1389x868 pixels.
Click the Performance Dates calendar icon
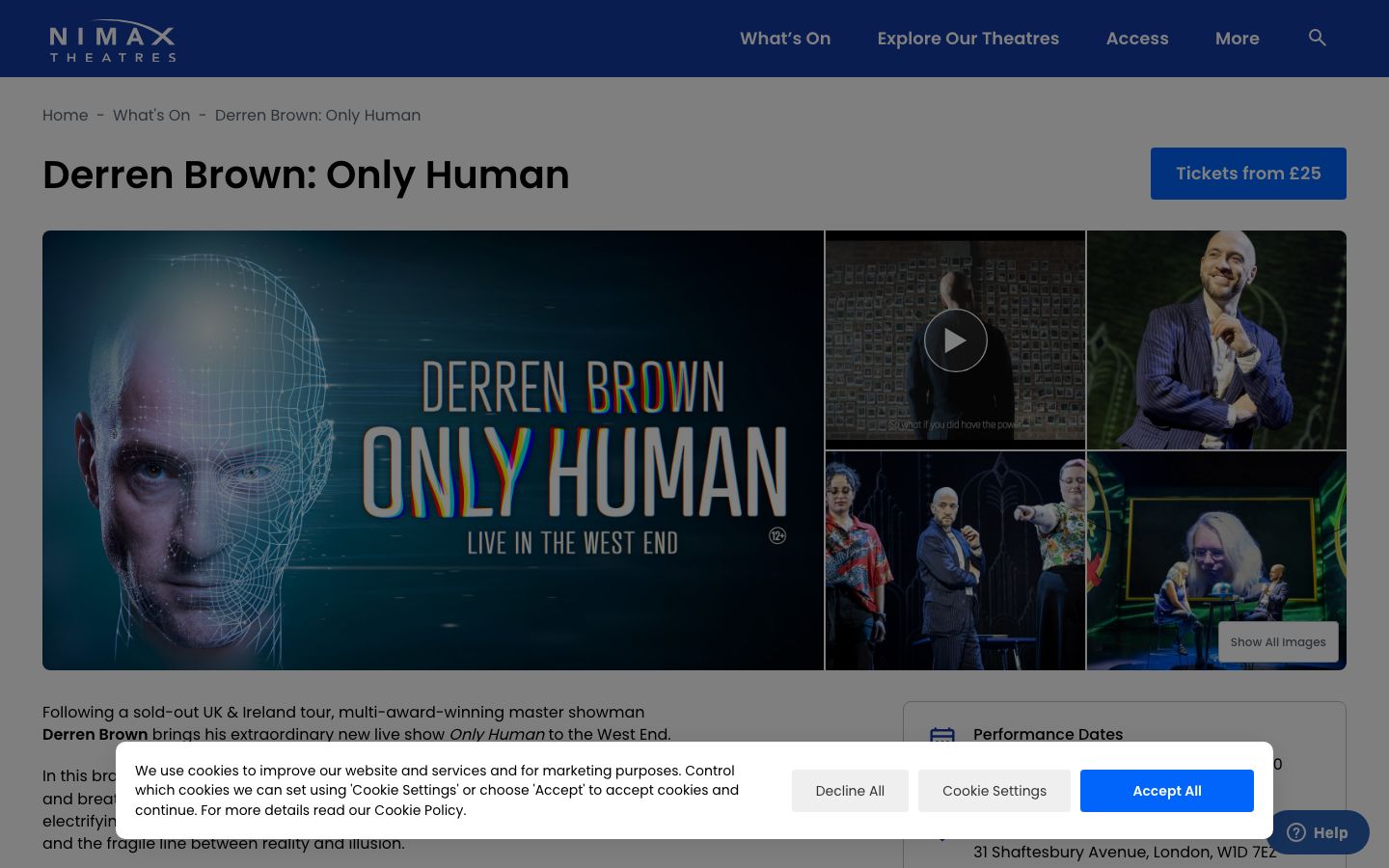pos(941,737)
